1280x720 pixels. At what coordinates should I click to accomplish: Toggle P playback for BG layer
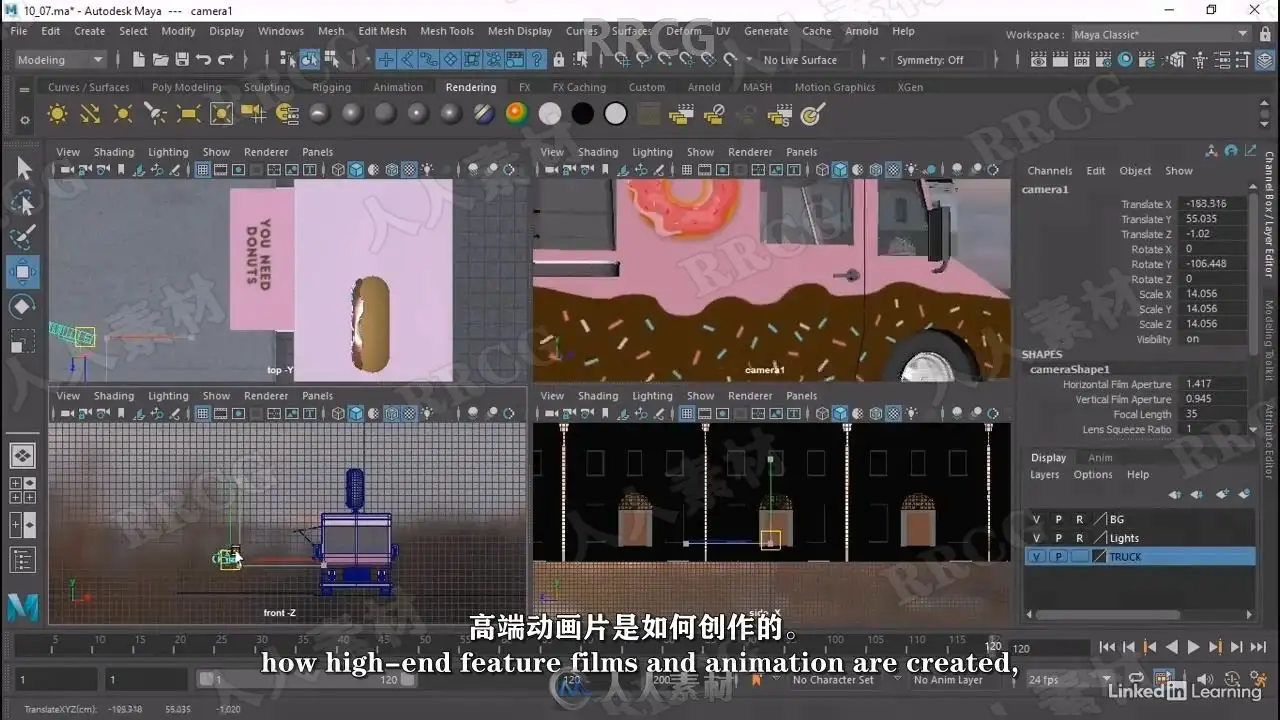point(1059,519)
